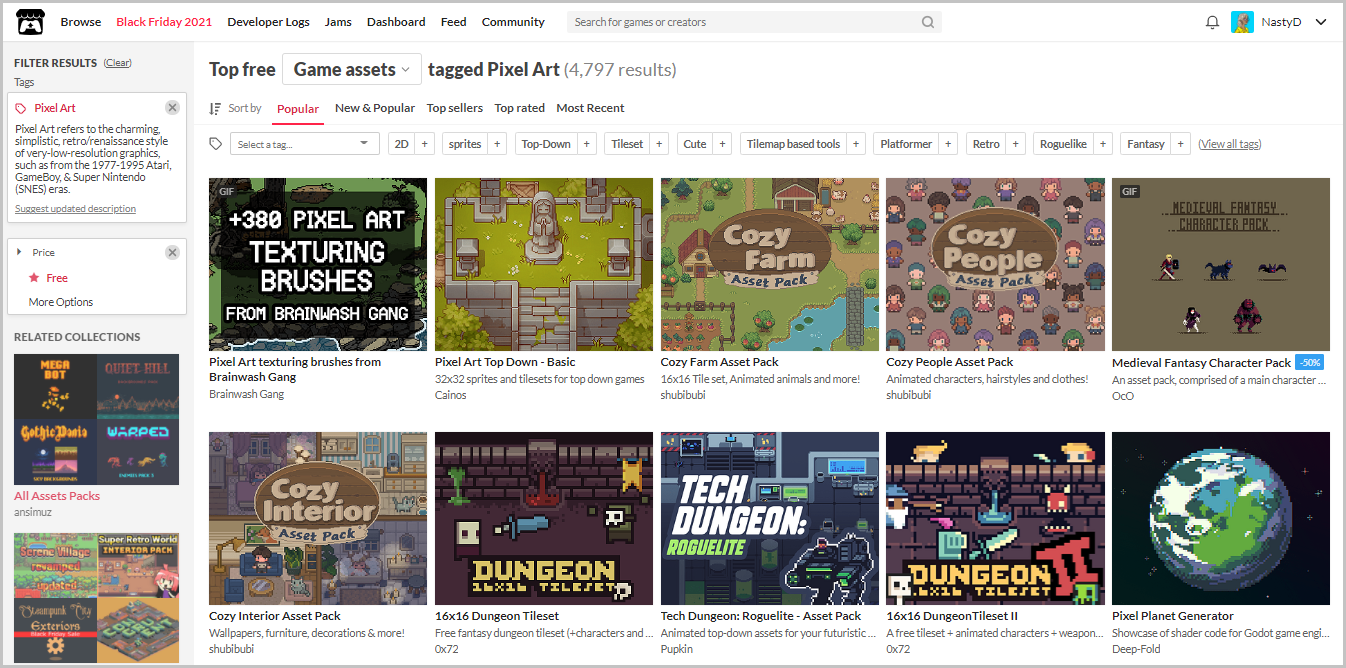Go to Dashboard
The width and height of the screenshot is (1346, 668).
(396, 22)
